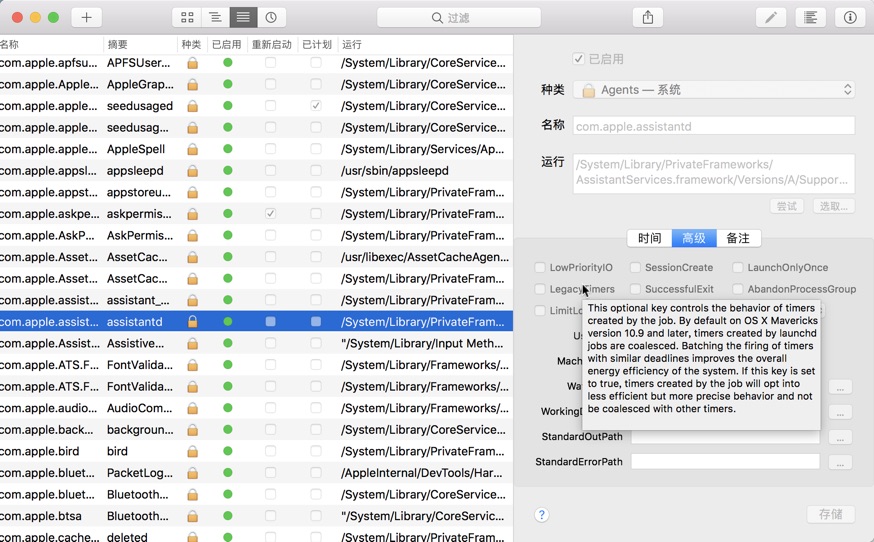Image resolution: width=874 pixels, height=542 pixels.
Task: Toggle scheduled checkbox in first seedusaged row
Action: [x=315, y=105]
